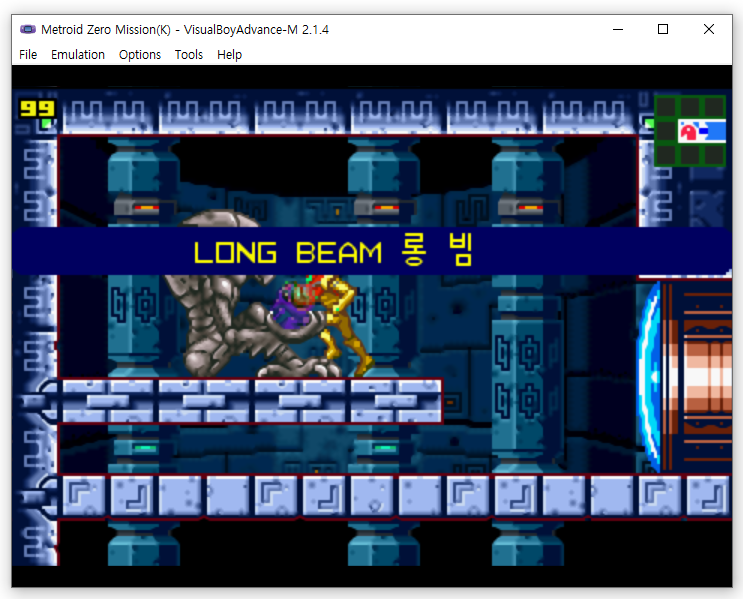
Task: Click the window title text Metroid Zero Mission(K)
Action: coord(106,29)
